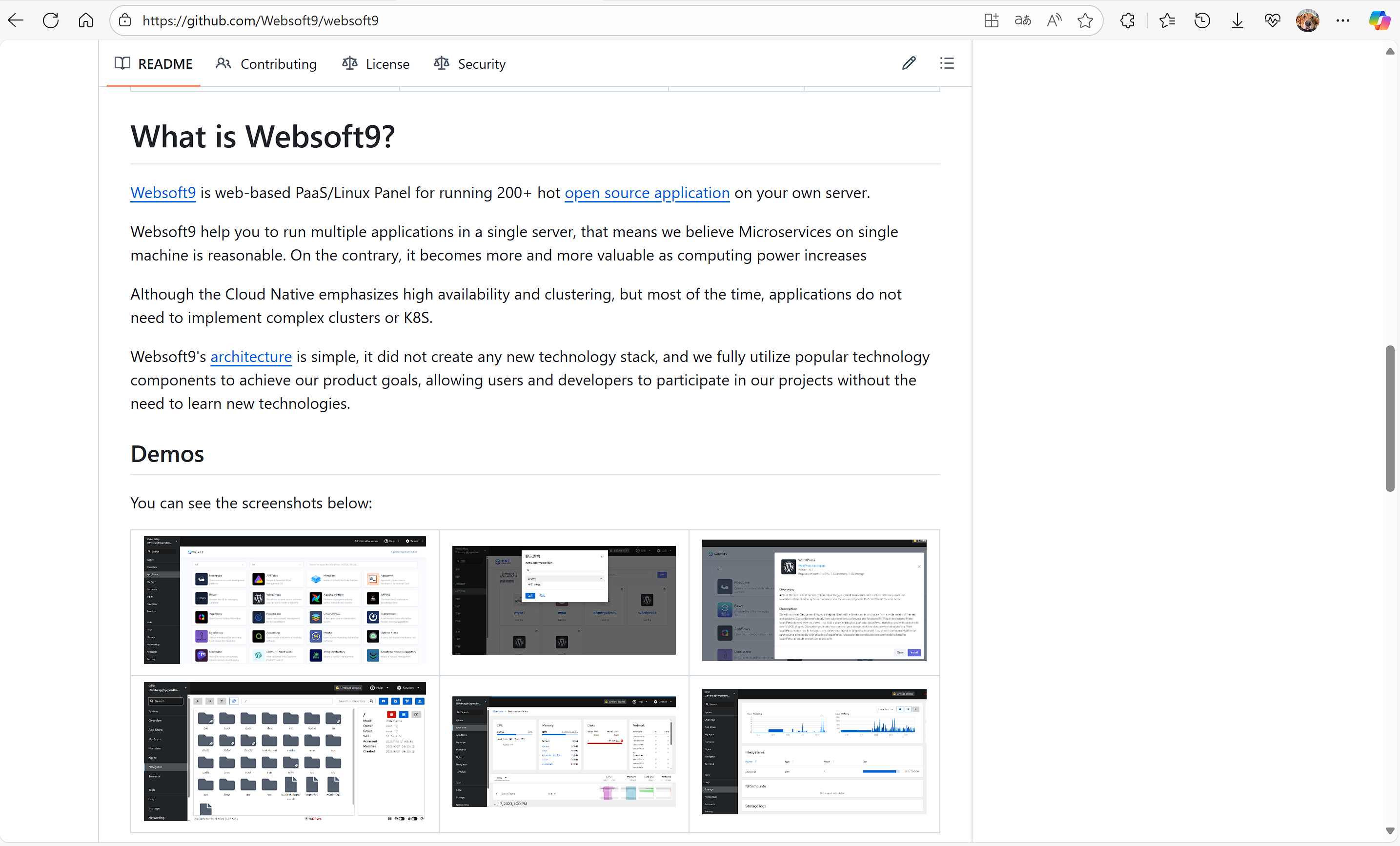The image size is (1400, 846).
Task: Start Read aloud for the page
Action: 1054,20
